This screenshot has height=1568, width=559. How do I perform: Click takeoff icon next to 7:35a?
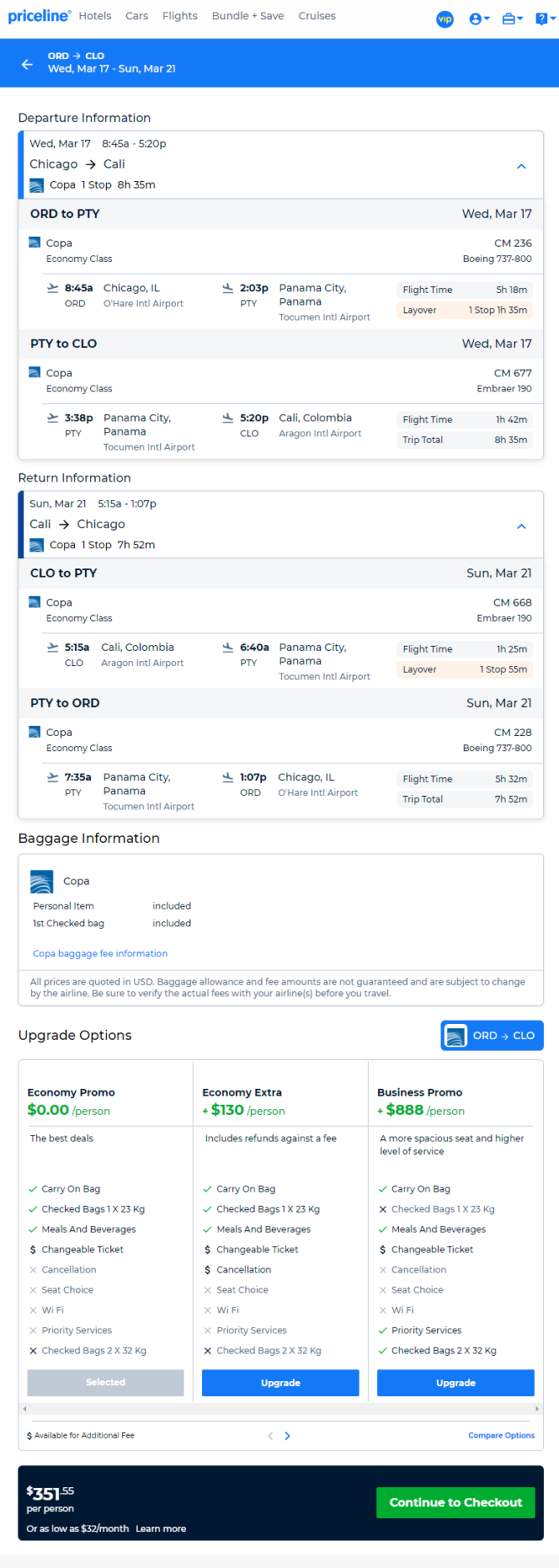click(x=53, y=777)
